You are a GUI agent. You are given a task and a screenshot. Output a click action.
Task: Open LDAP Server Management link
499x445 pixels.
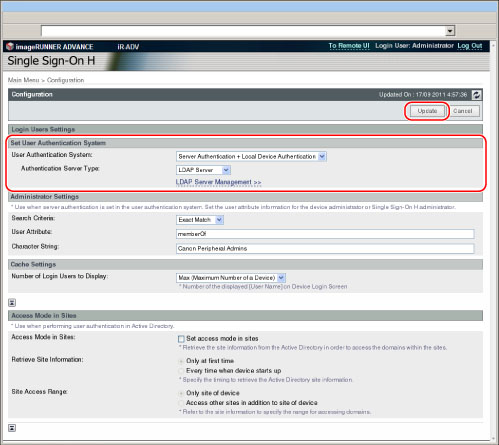point(218,182)
